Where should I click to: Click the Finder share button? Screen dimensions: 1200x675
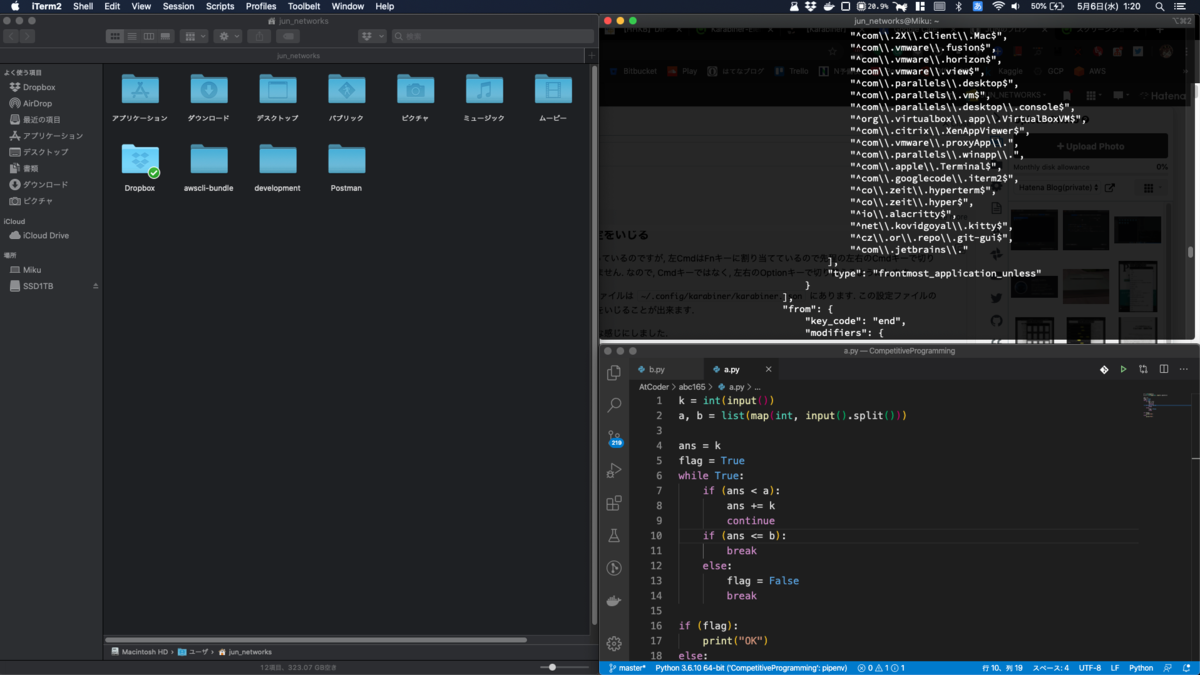coord(258,36)
